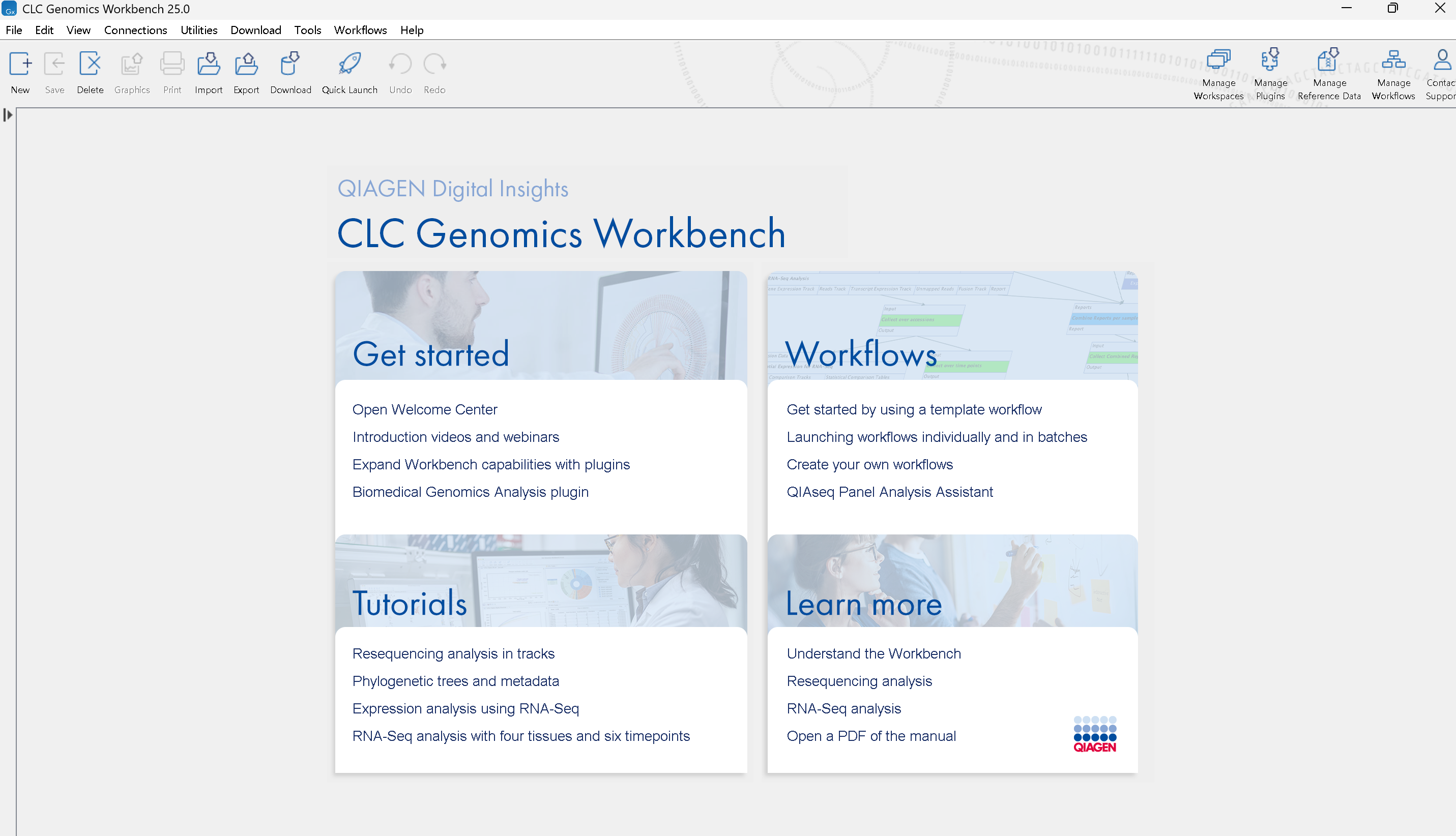Click the Quick Launch icon
The height and width of the screenshot is (836, 1456).
(x=349, y=63)
